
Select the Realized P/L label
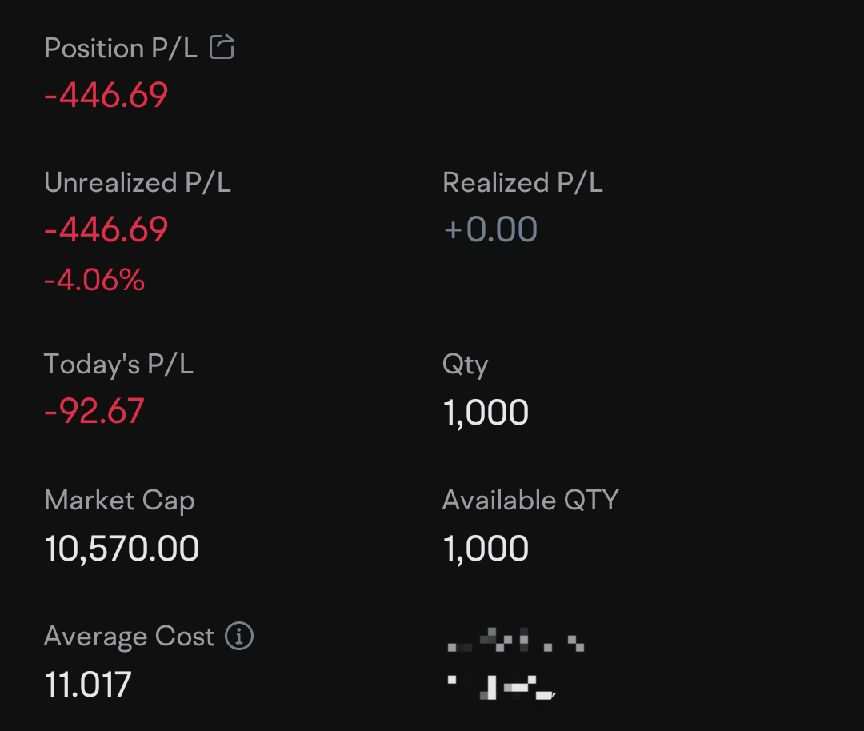coord(522,183)
